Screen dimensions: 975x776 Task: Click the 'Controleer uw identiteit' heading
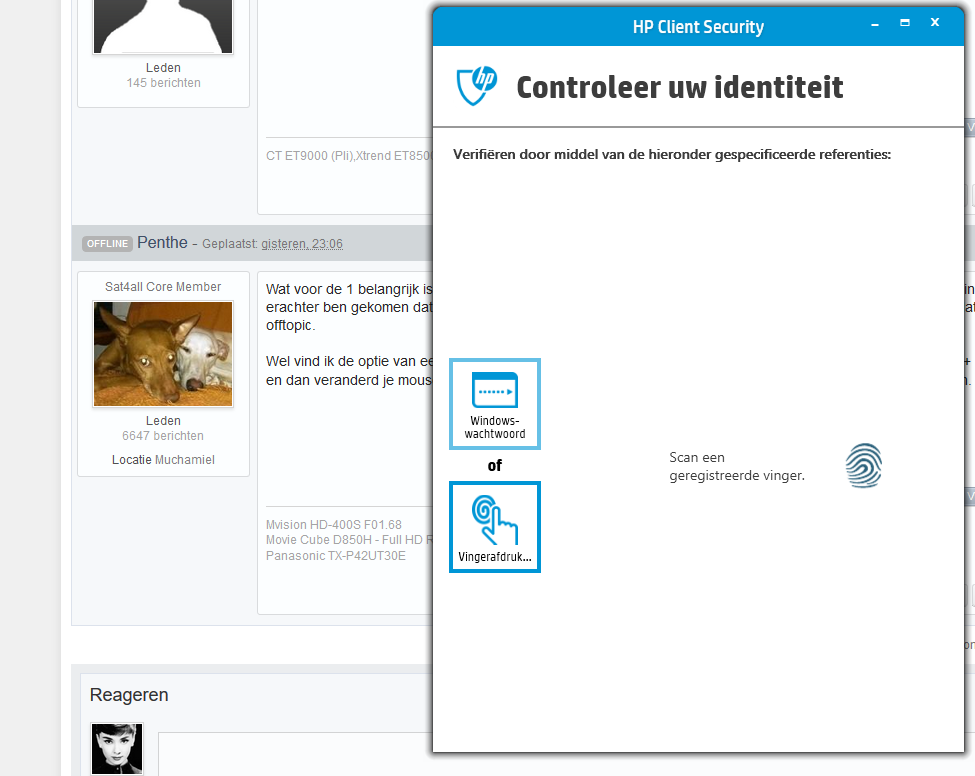[x=680, y=87]
